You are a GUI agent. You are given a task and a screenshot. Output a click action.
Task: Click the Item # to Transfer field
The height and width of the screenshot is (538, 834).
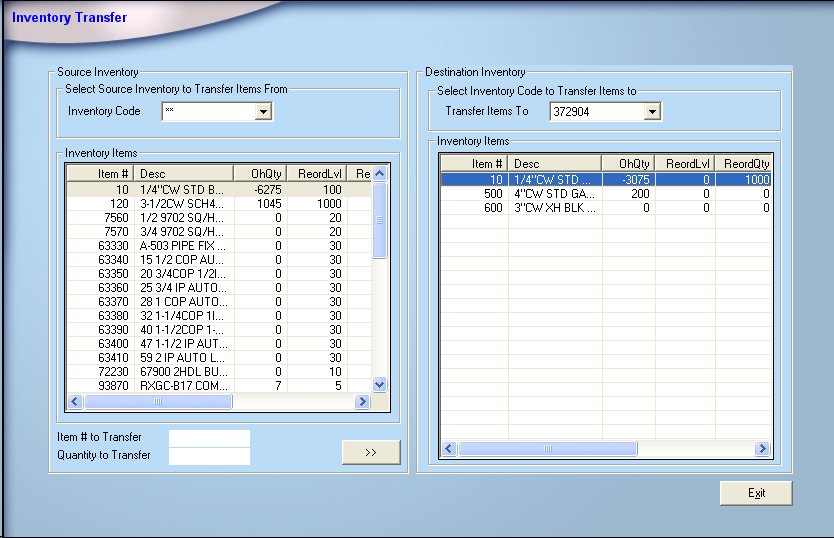coord(209,438)
